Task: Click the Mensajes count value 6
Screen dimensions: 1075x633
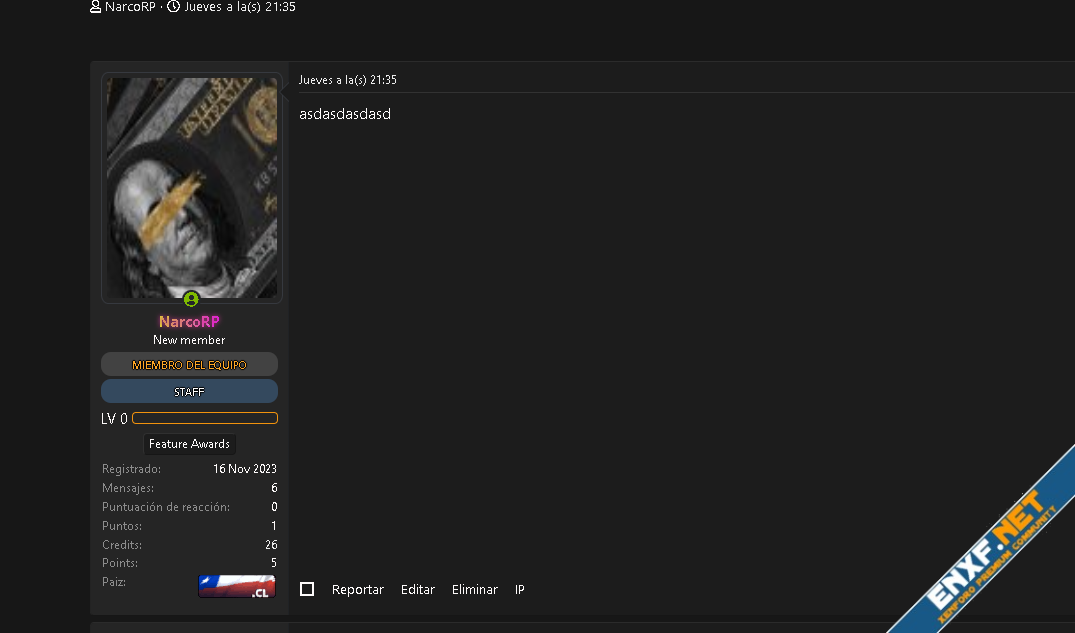Action: point(274,488)
